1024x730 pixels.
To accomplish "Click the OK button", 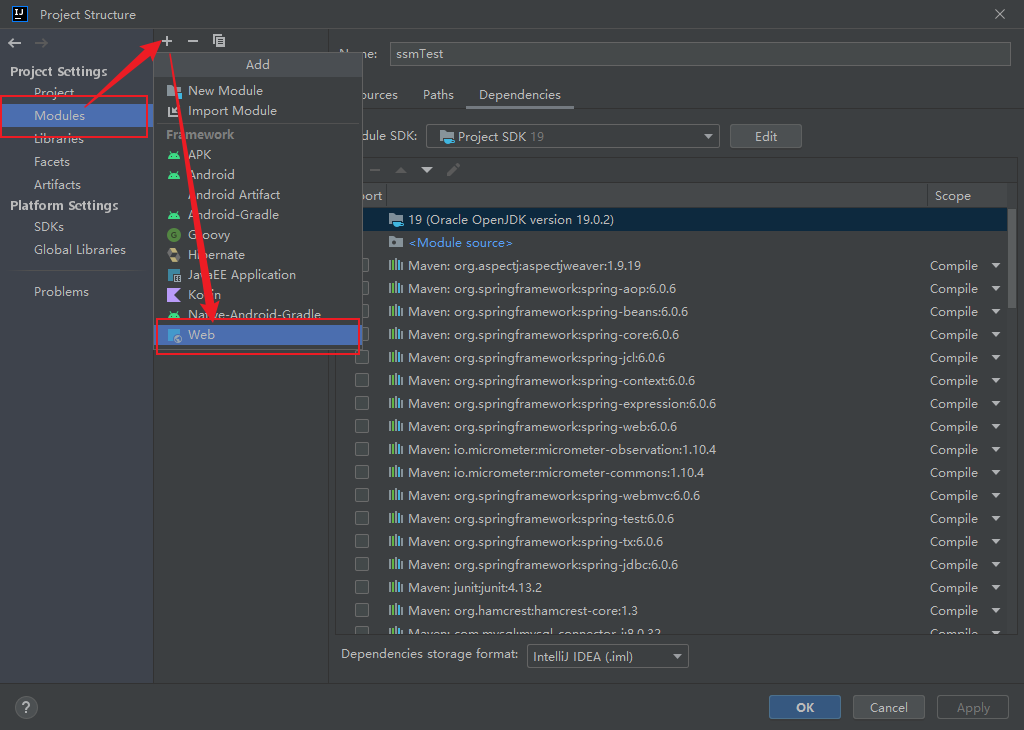I will point(805,707).
